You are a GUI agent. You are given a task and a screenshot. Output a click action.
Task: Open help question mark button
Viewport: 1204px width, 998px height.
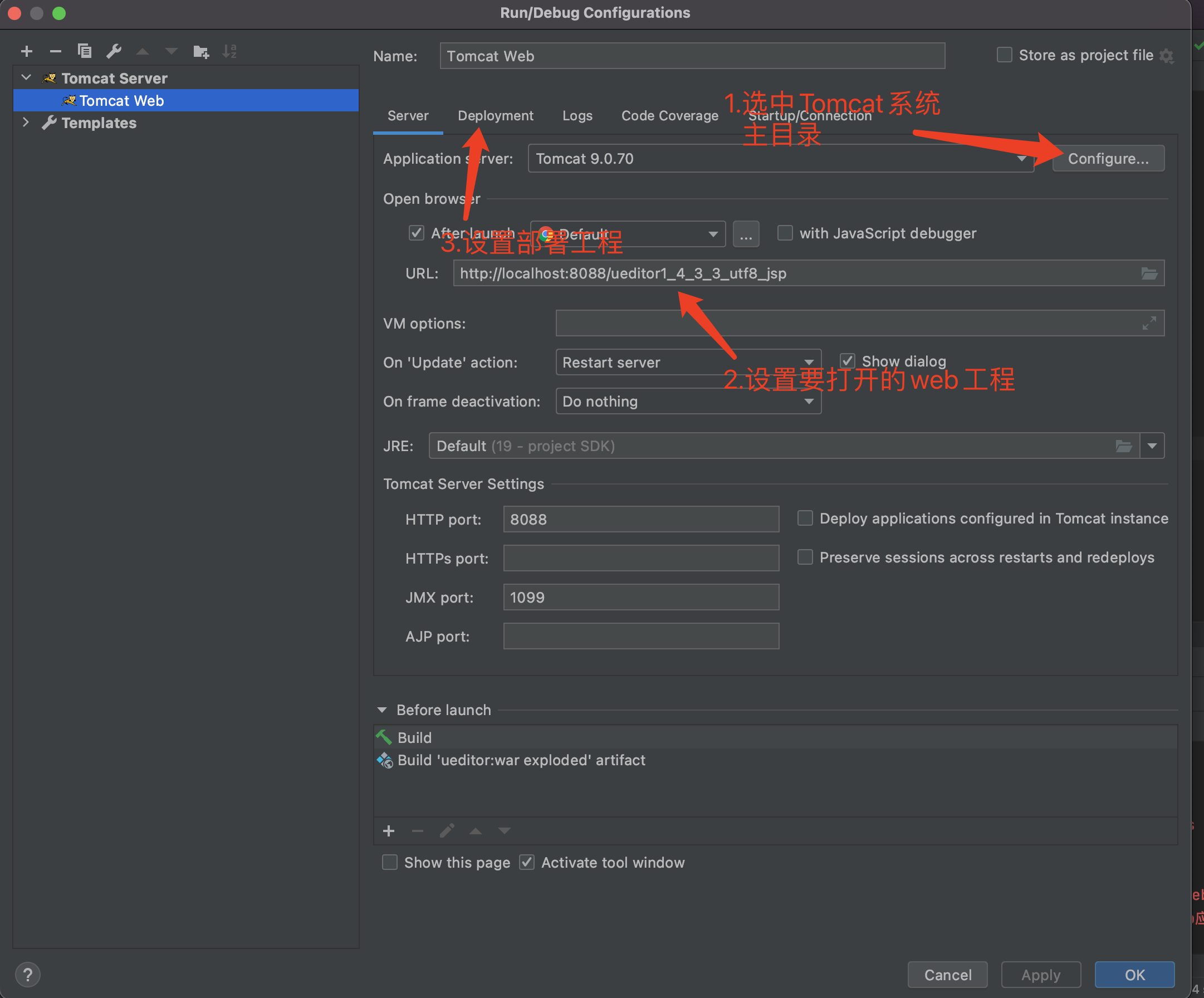click(x=27, y=975)
